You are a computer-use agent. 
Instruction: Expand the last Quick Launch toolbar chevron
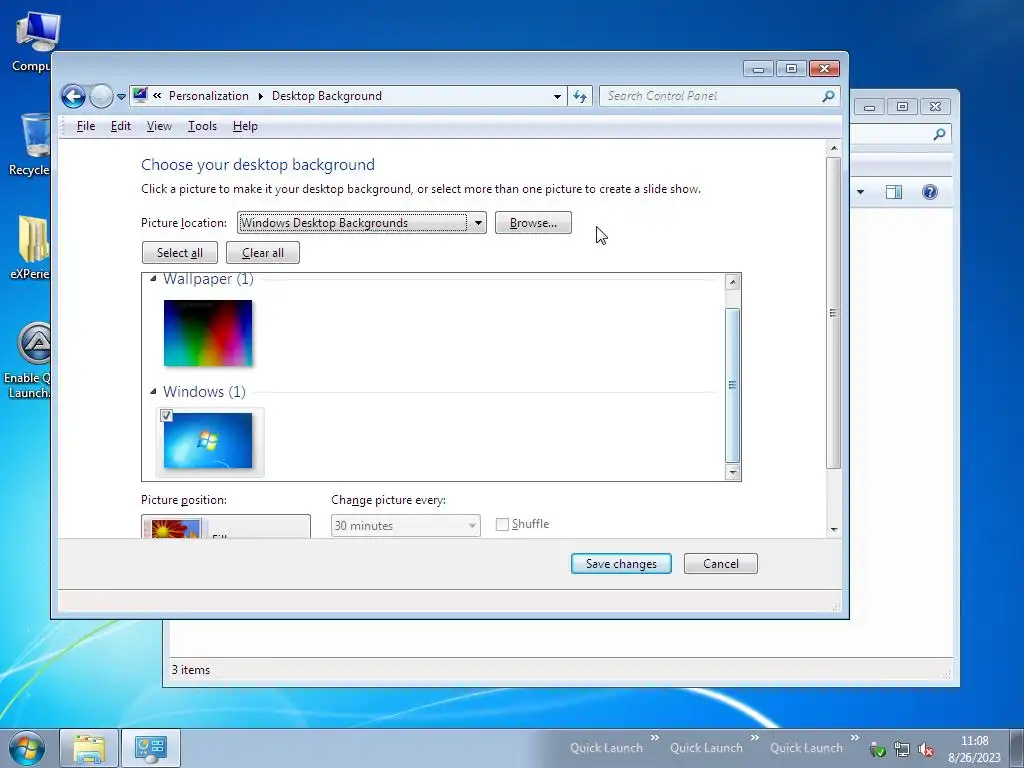point(855,738)
